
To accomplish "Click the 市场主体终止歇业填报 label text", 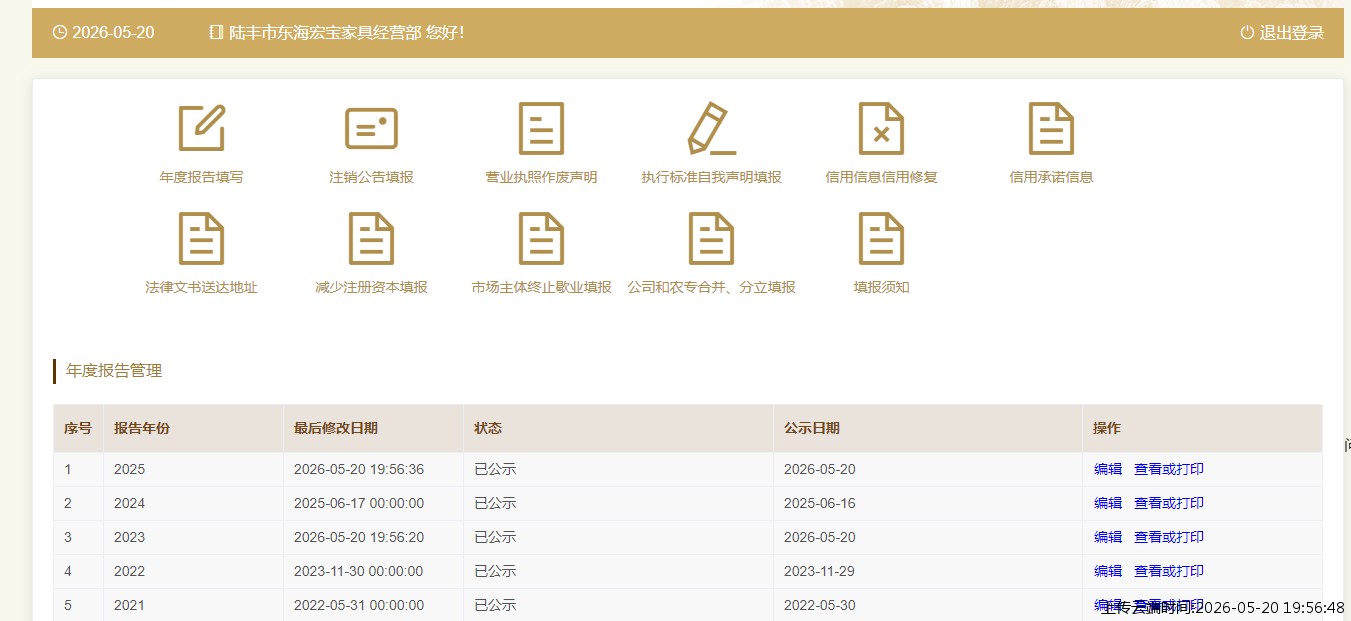I will coord(541,287).
